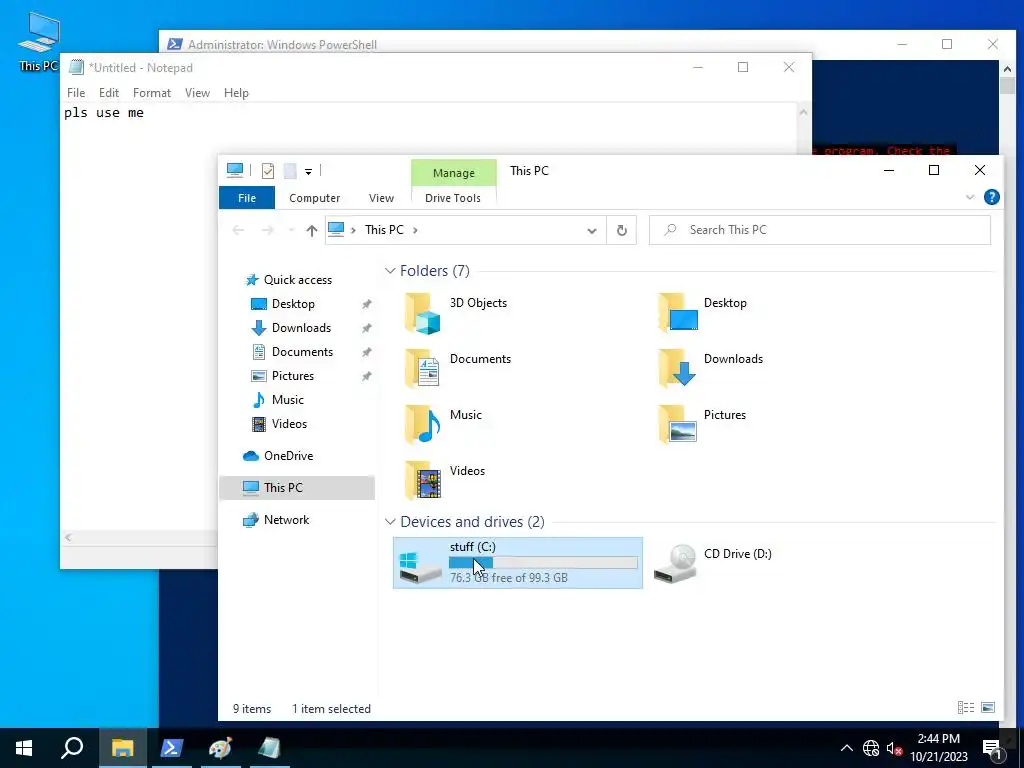The image size is (1024, 768).
Task: Click the New folder quick access toolbar icon
Action: pos(290,171)
